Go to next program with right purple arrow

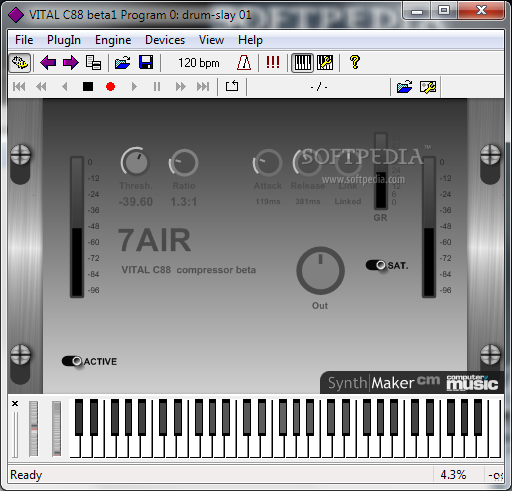(x=70, y=63)
